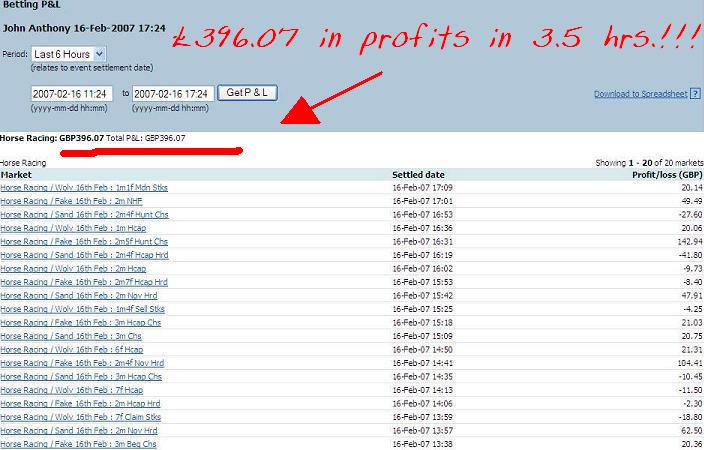The image size is (704, 450).
Task: Click loss value -27.60
Action: pos(691,215)
